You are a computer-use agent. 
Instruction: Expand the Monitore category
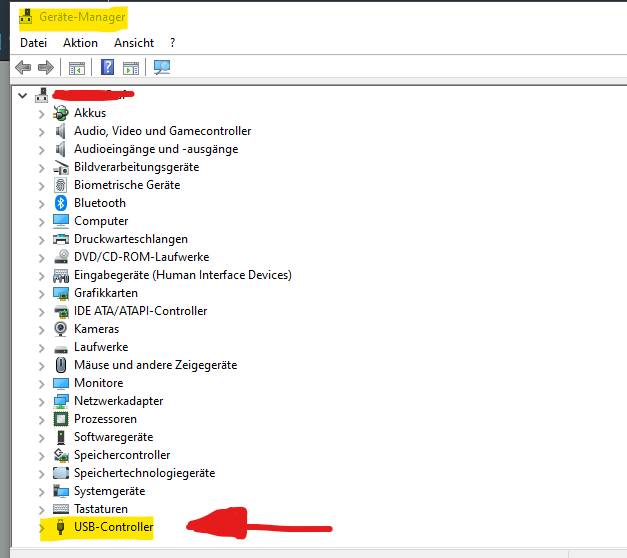tap(42, 384)
